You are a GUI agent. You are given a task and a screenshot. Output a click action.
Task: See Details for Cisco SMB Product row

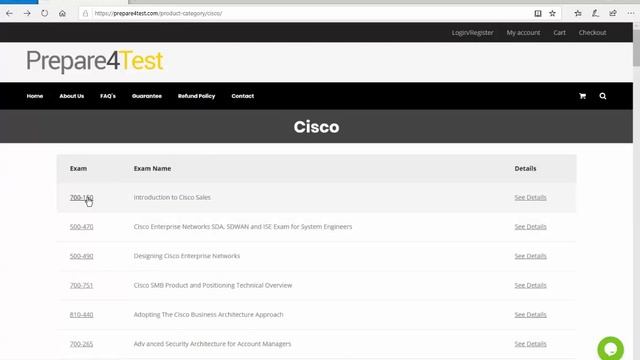pos(530,285)
